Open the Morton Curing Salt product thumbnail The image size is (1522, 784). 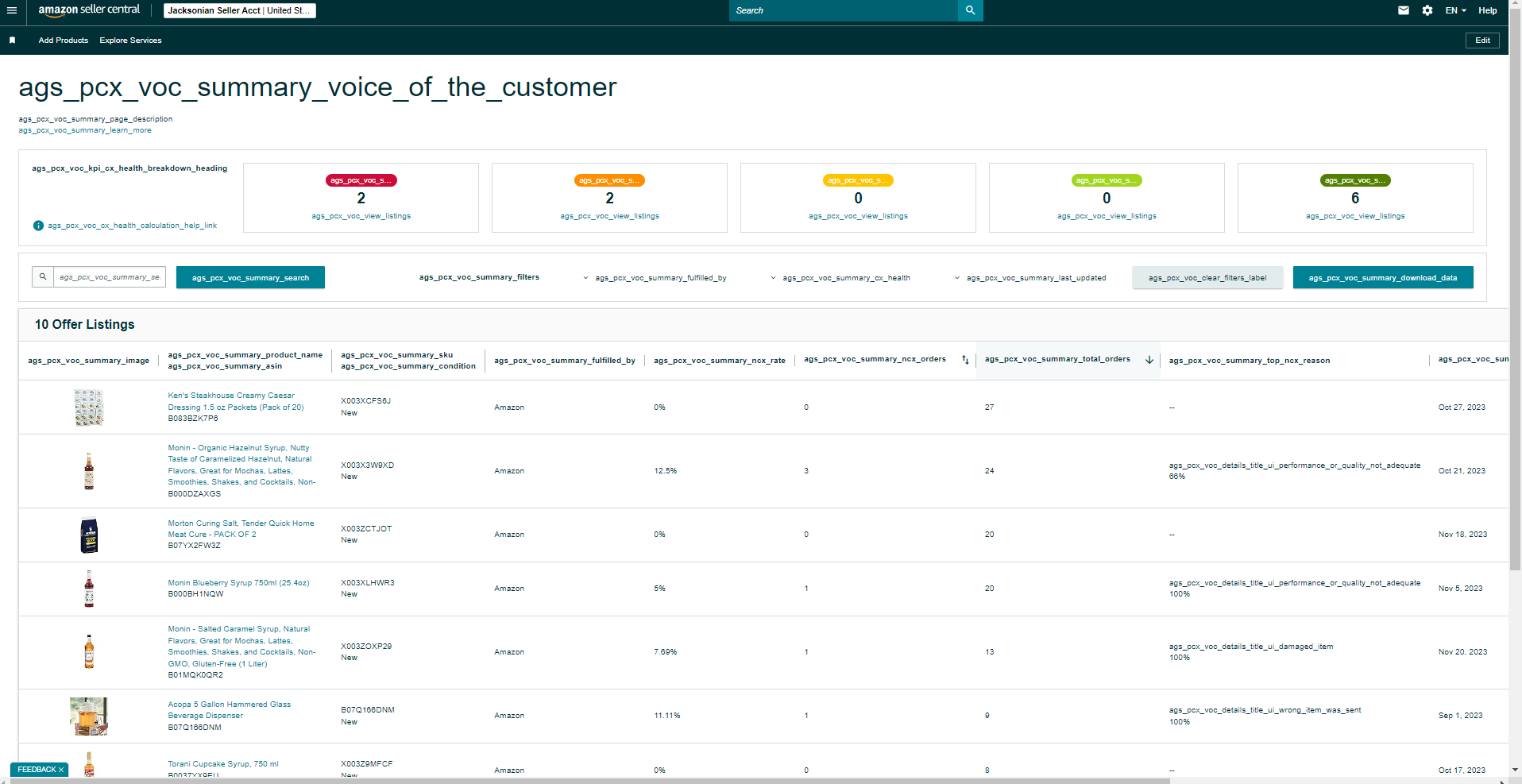point(89,535)
